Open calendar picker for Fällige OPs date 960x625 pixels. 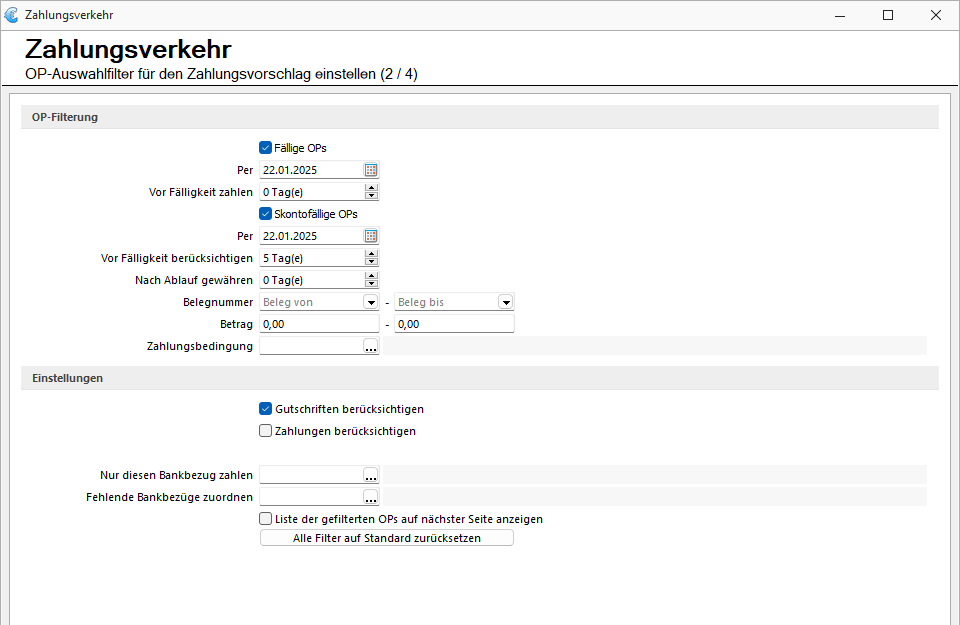click(371, 170)
